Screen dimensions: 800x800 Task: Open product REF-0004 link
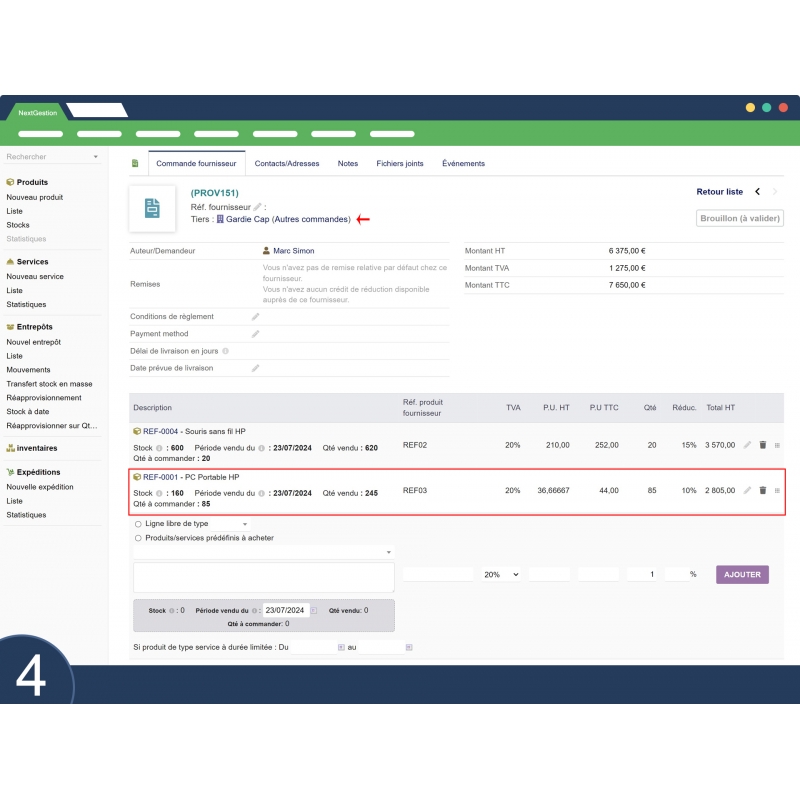[160, 431]
